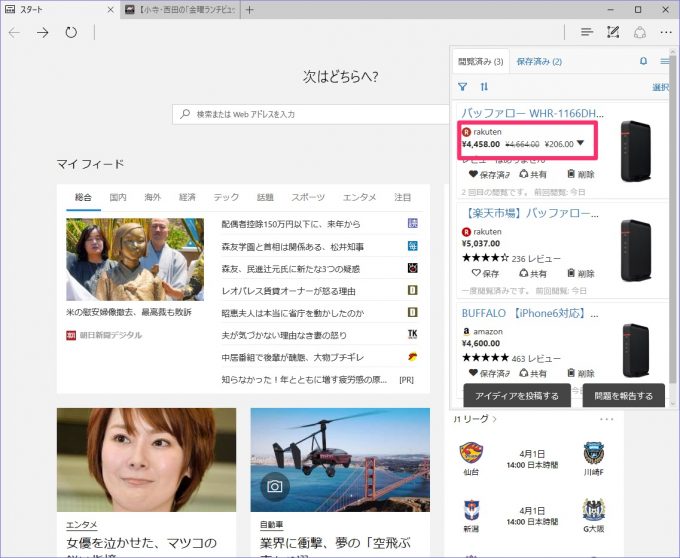The width and height of the screenshot is (680, 558).
Task: Share the WHR-1166DH item via 共有
Action: (x=533, y=174)
